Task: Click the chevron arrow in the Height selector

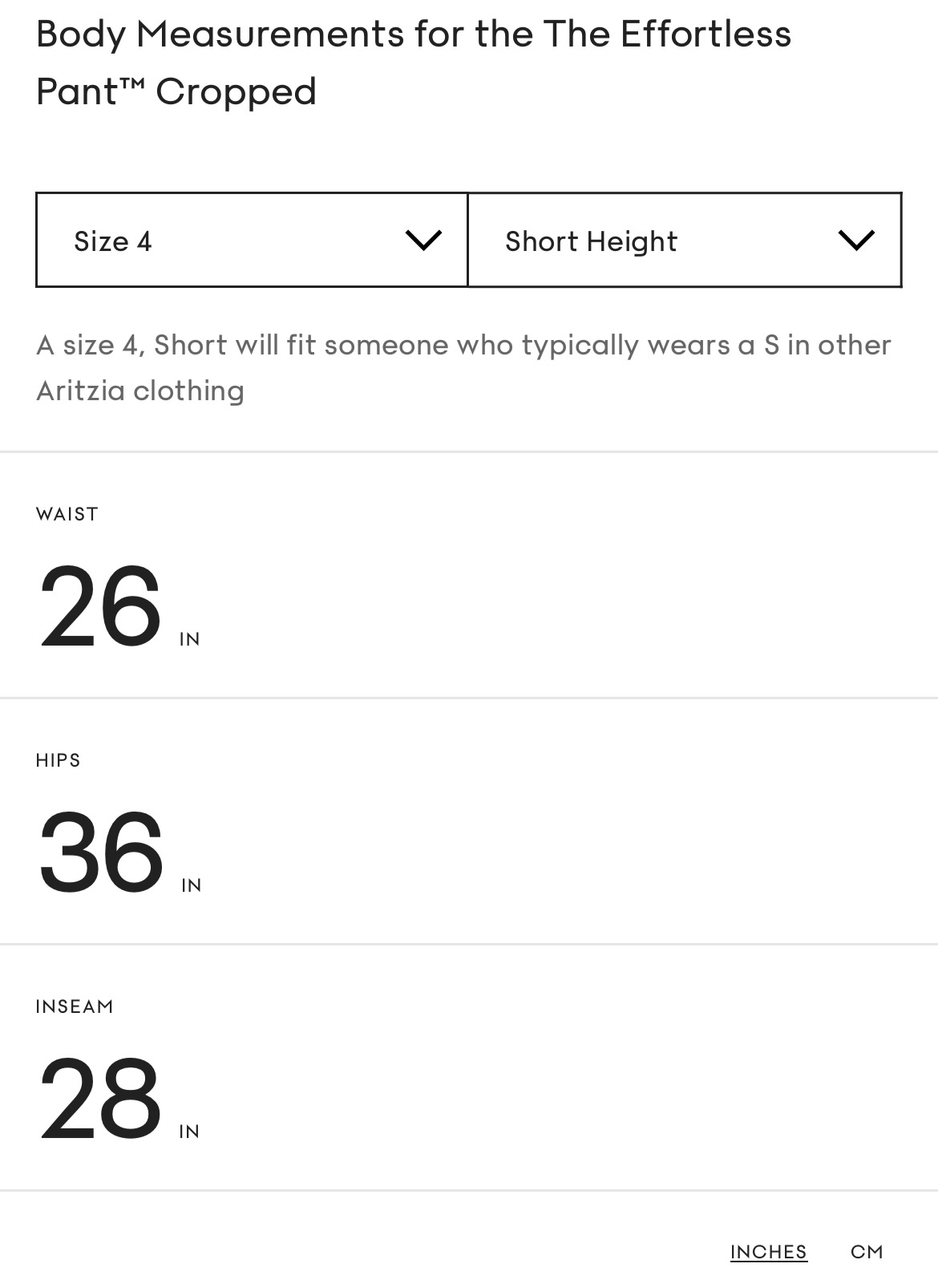Action: tap(855, 240)
